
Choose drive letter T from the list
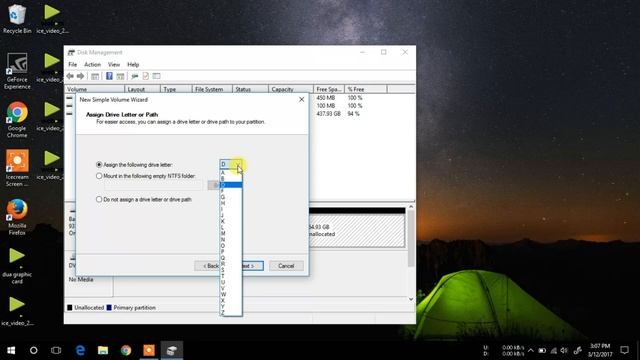231,276
